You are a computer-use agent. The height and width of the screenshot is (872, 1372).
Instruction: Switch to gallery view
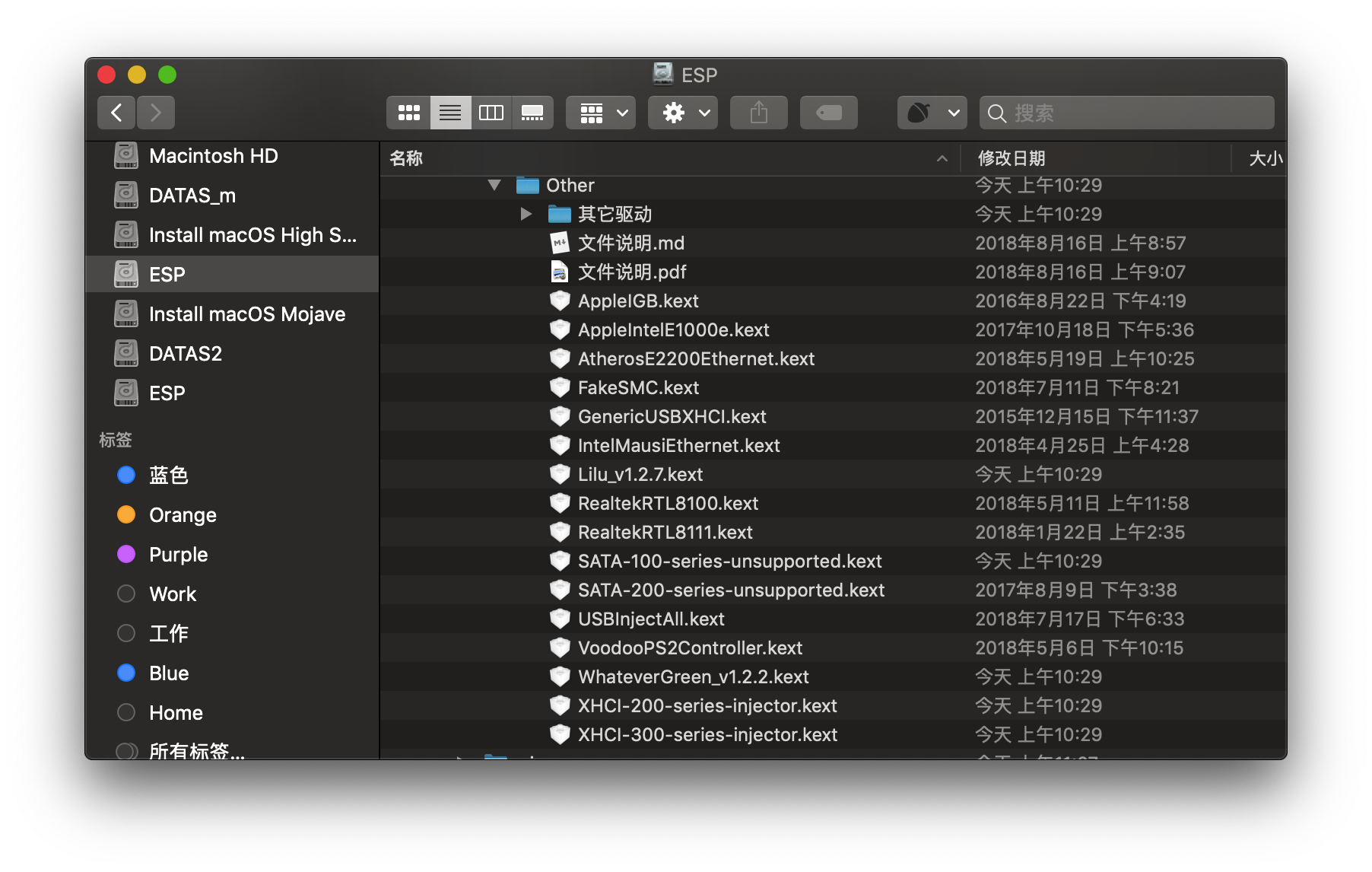[x=532, y=113]
